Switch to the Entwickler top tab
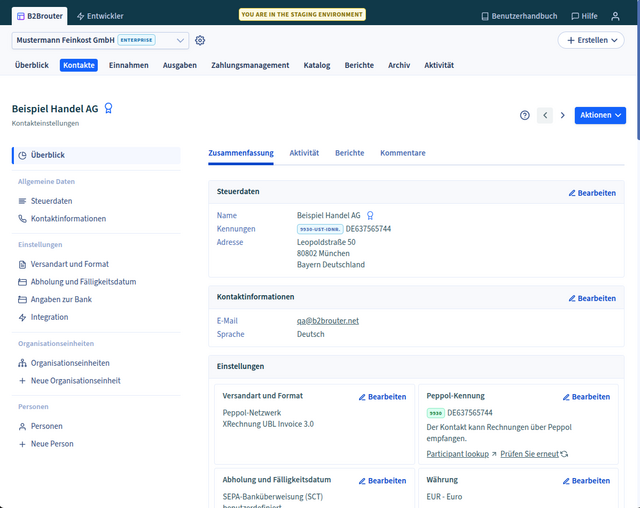The image size is (640, 508). pos(100,16)
